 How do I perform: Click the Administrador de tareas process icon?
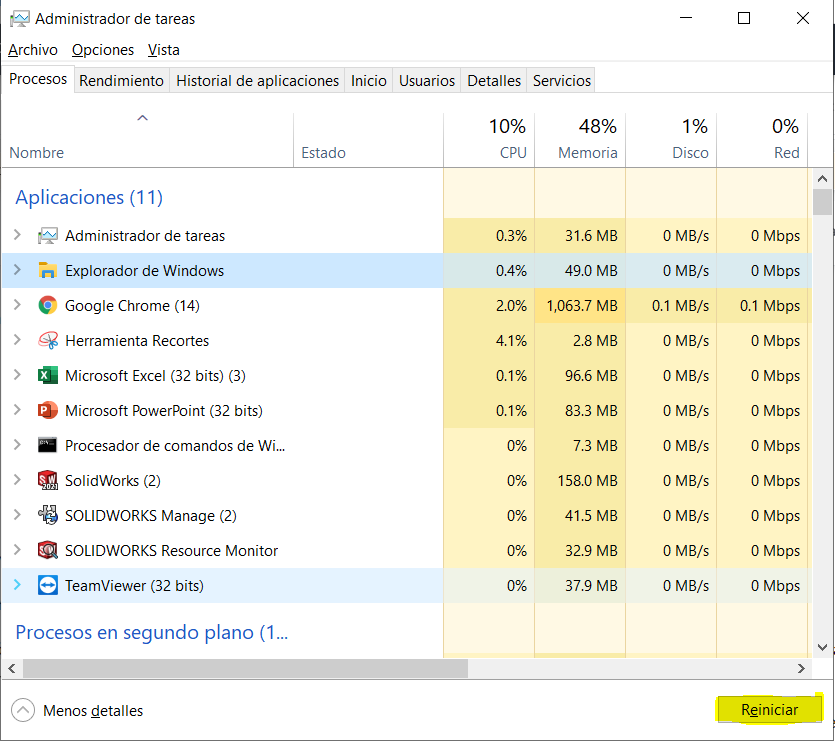click(47, 235)
